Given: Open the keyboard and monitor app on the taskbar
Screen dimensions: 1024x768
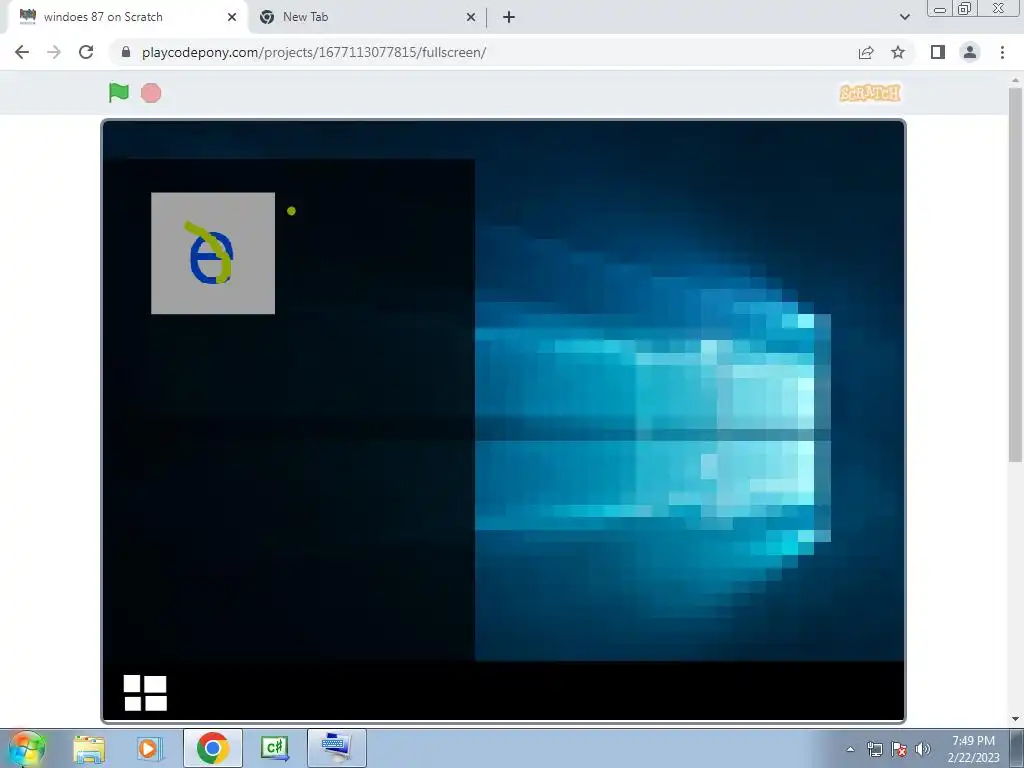Looking at the screenshot, I should (336, 748).
